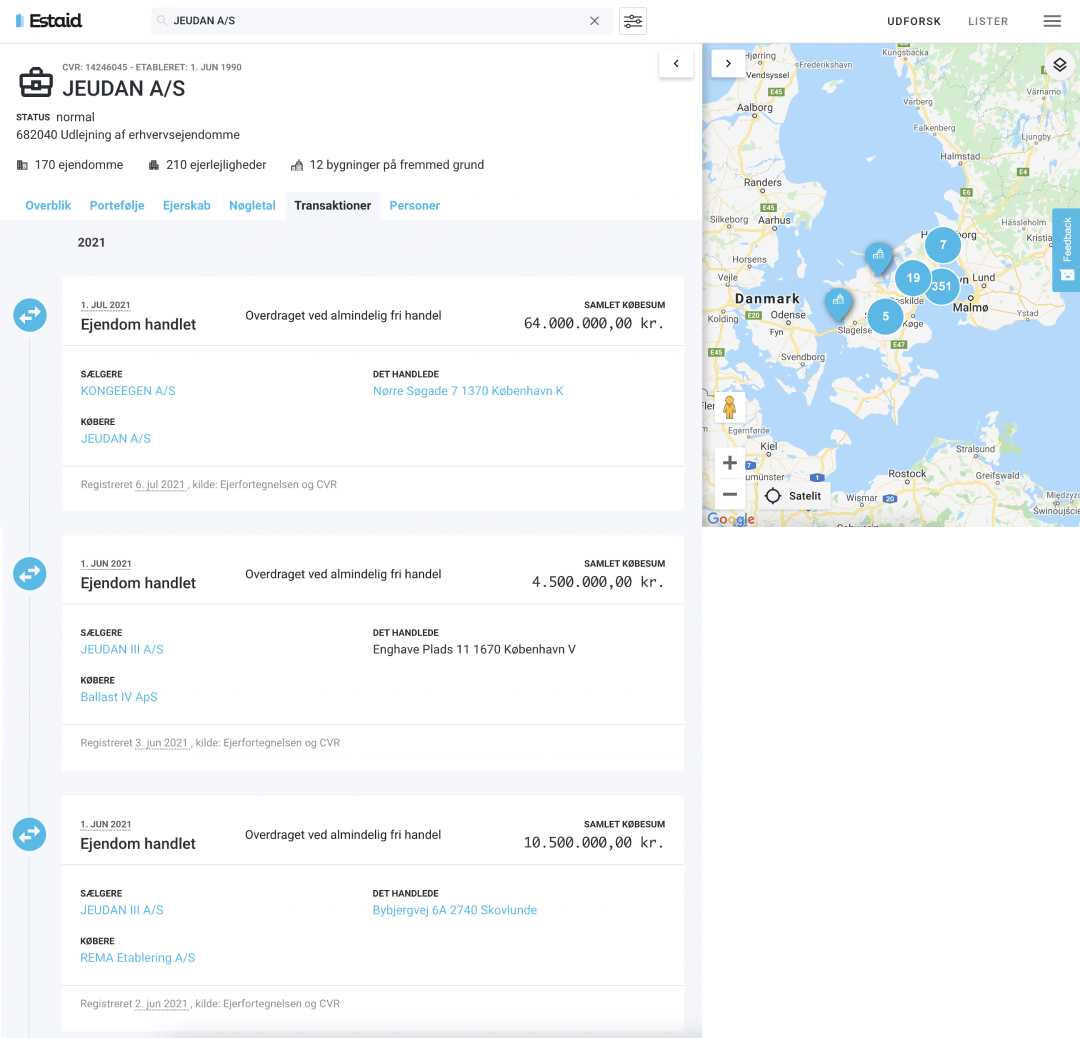Click the northern property pin above cluster 19

click(x=878, y=257)
